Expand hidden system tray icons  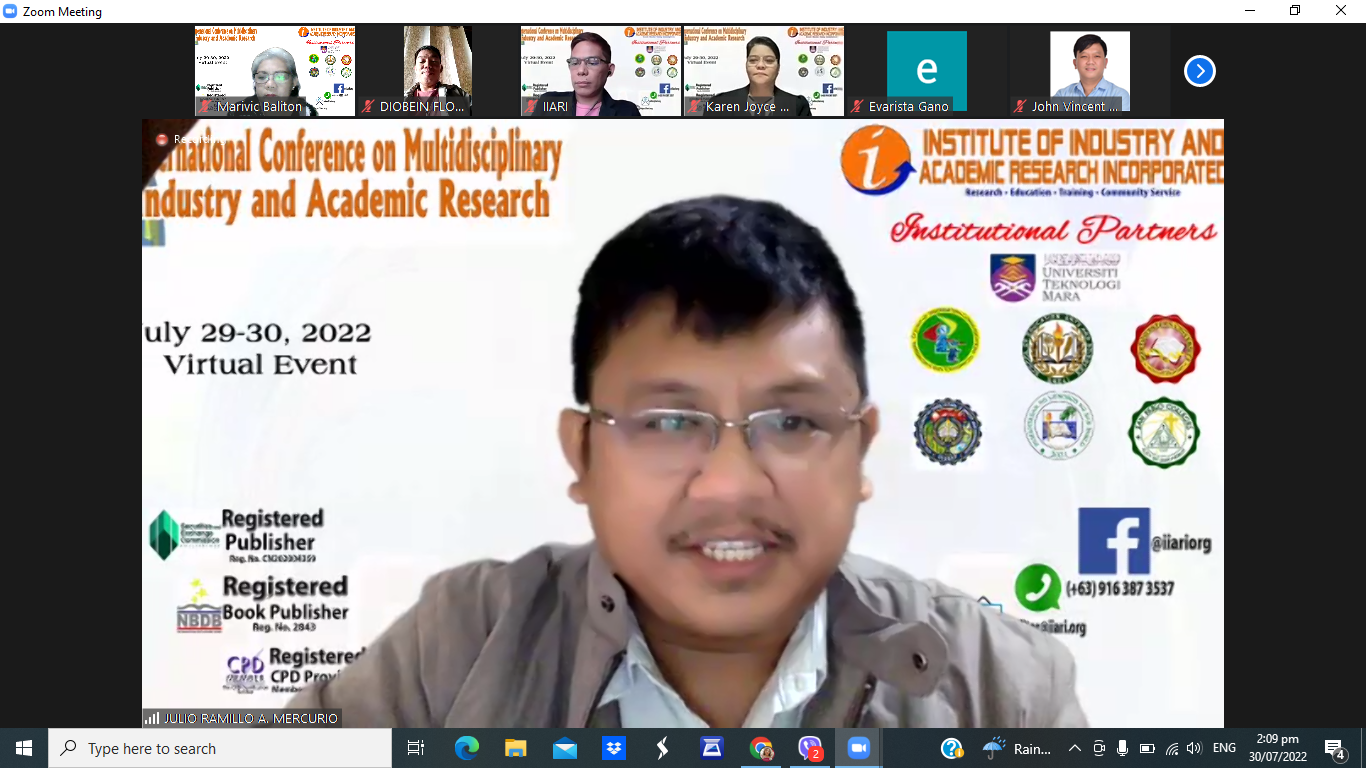tap(1075, 748)
